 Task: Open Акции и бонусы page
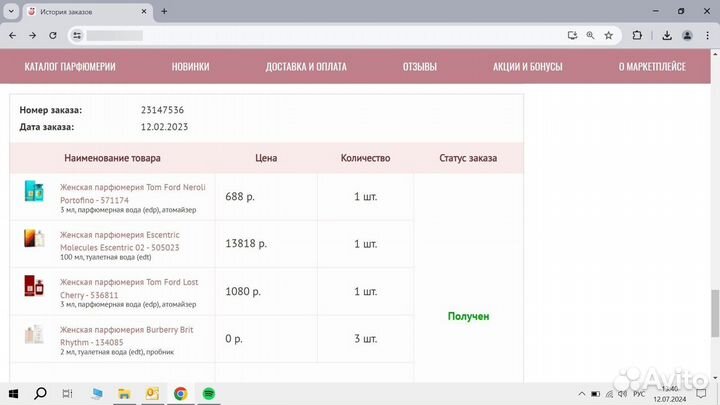point(528,67)
